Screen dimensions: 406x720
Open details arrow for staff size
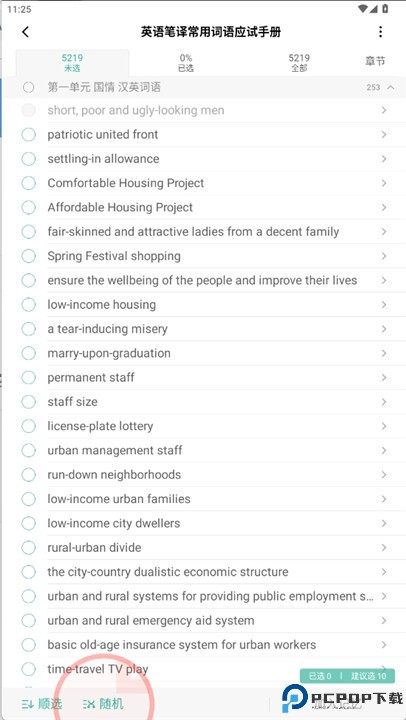(x=383, y=402)
